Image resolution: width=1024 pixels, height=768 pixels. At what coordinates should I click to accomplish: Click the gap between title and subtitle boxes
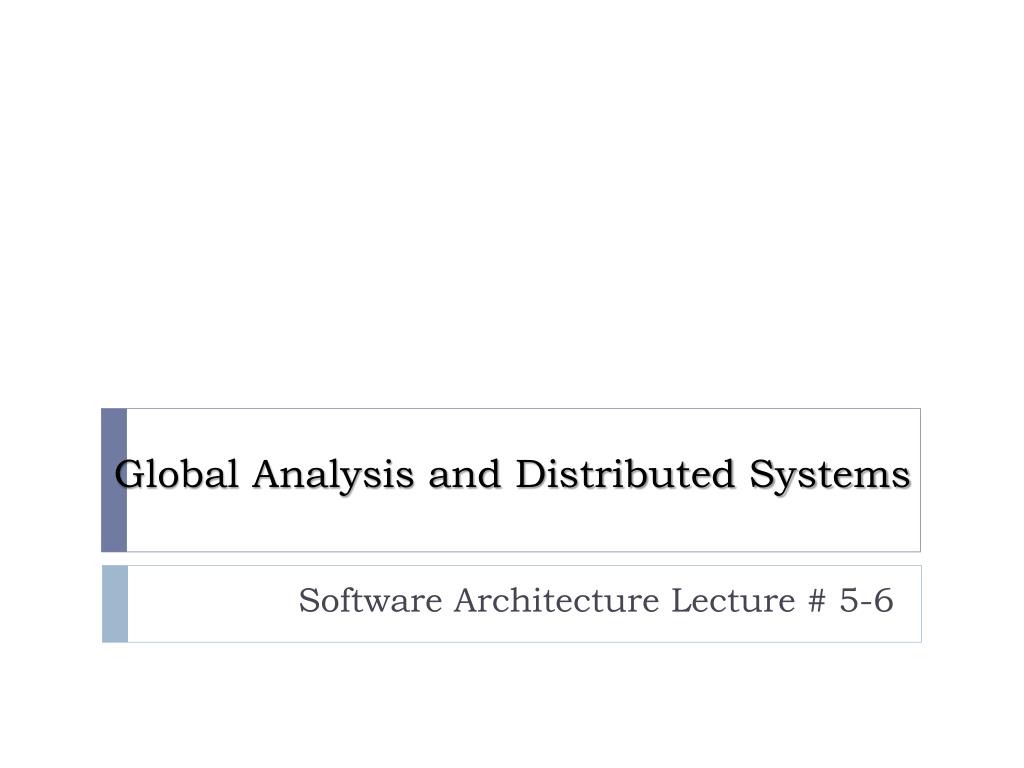point(512,559)
